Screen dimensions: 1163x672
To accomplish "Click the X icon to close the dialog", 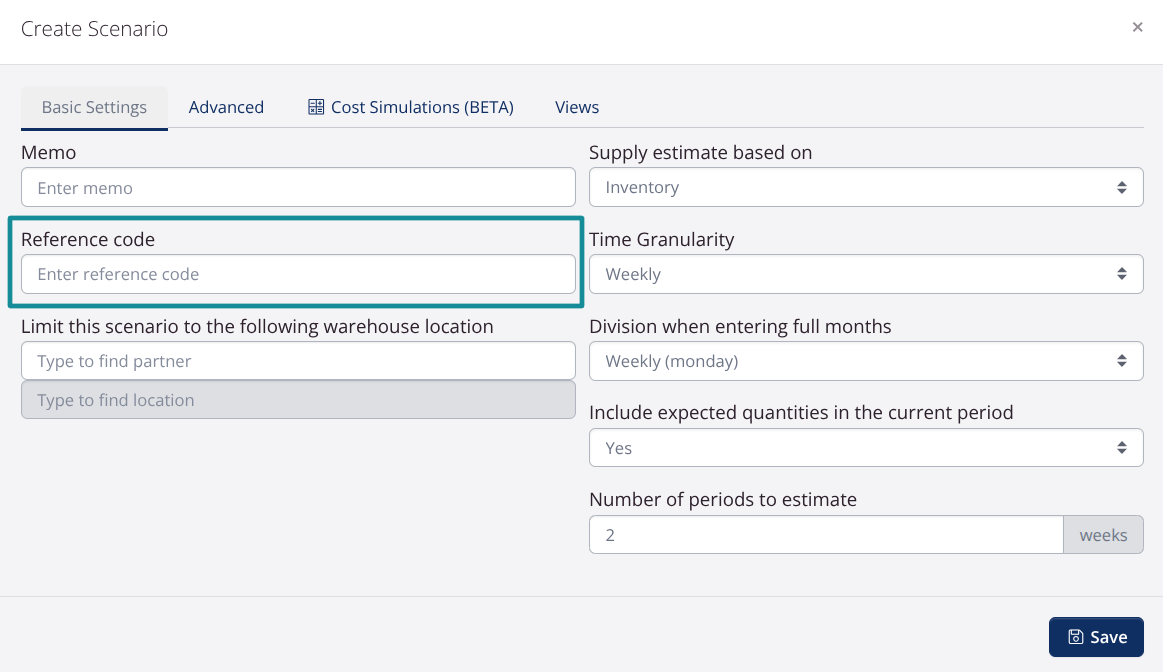I will [1137, 27].
